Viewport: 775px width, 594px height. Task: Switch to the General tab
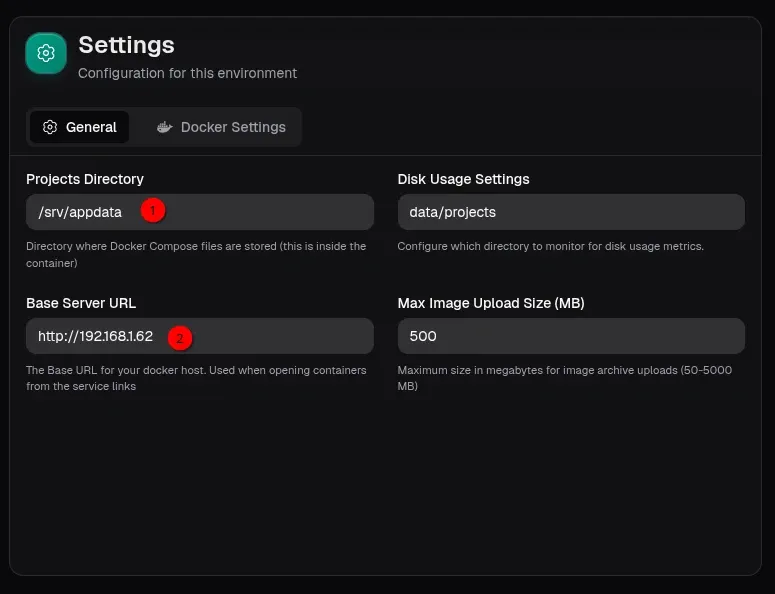79,127
